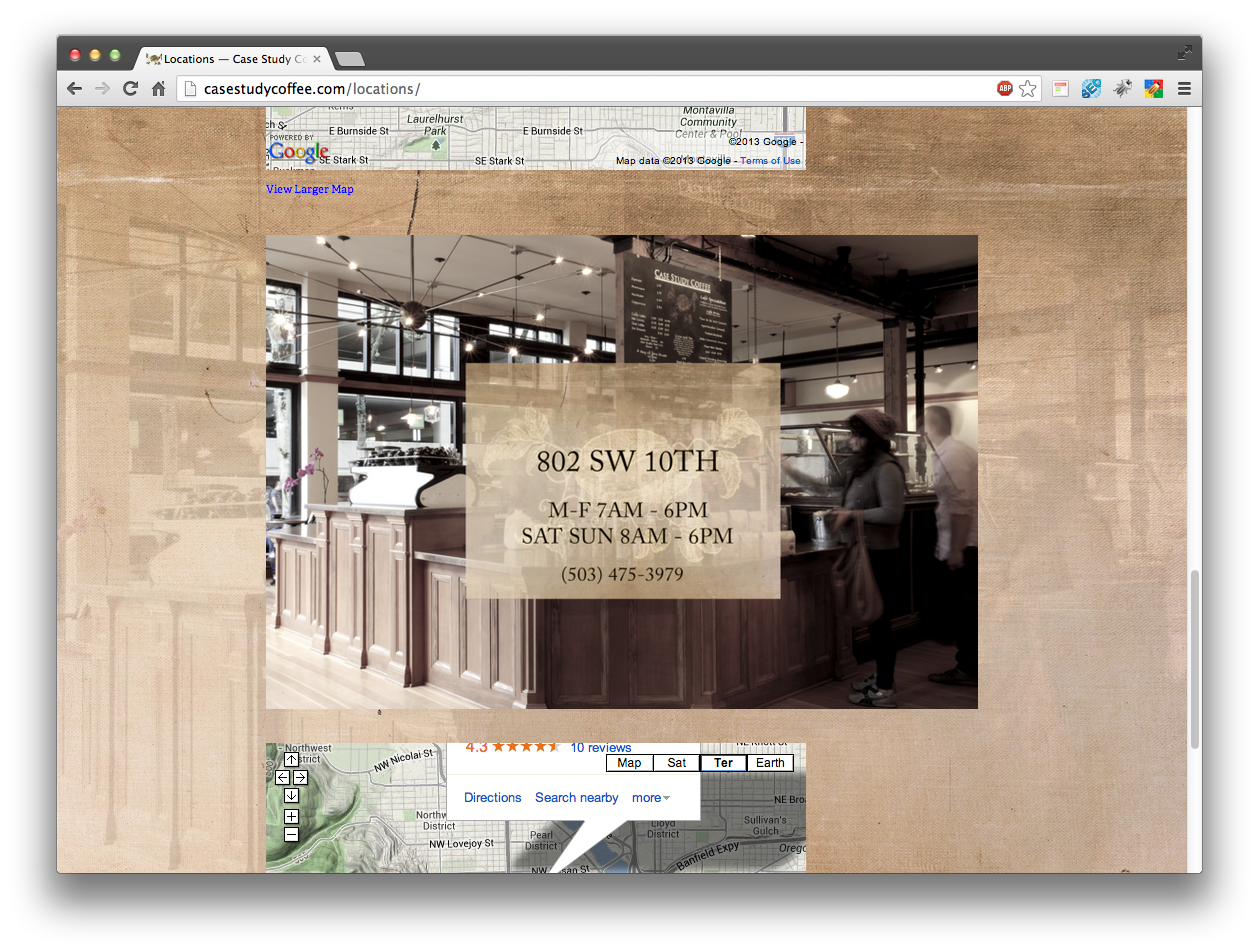Reload the locations page

[130, 89]
